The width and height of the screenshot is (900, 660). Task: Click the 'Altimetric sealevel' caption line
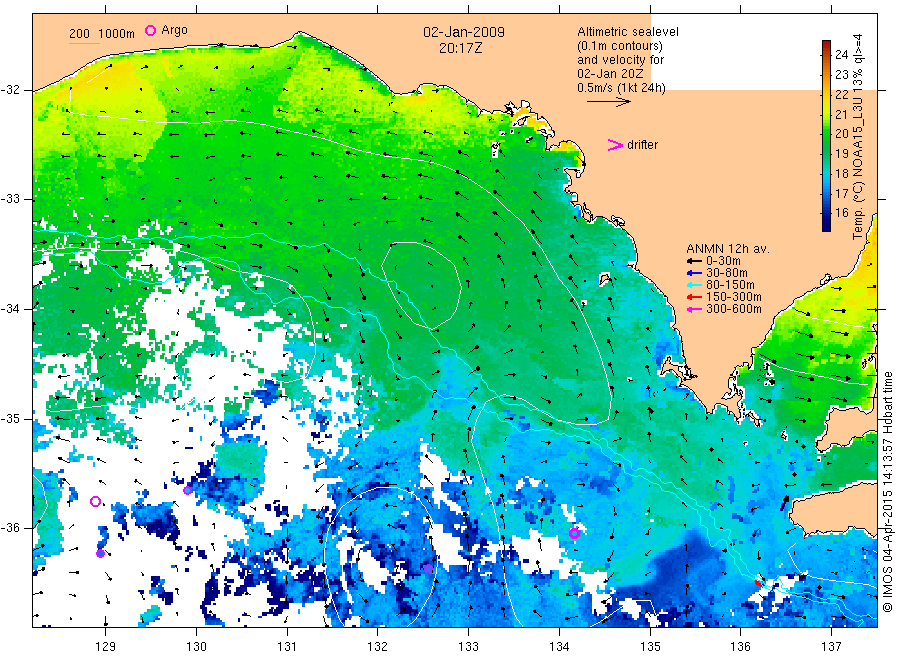(x=628, y=32)
